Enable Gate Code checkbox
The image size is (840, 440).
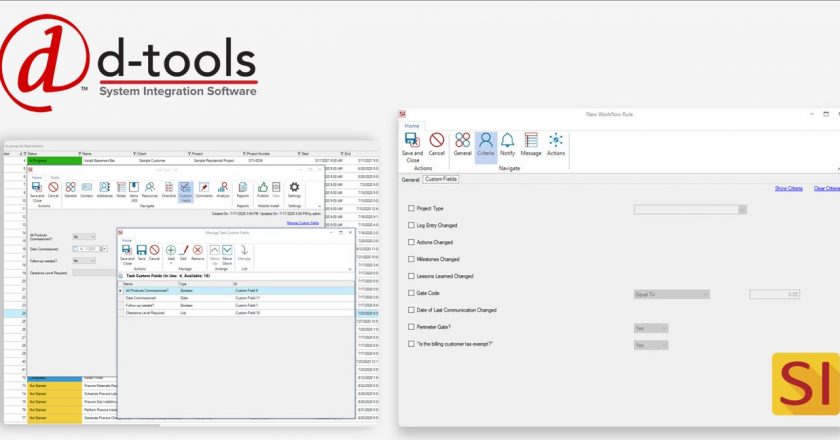click(x=411, y=293)
